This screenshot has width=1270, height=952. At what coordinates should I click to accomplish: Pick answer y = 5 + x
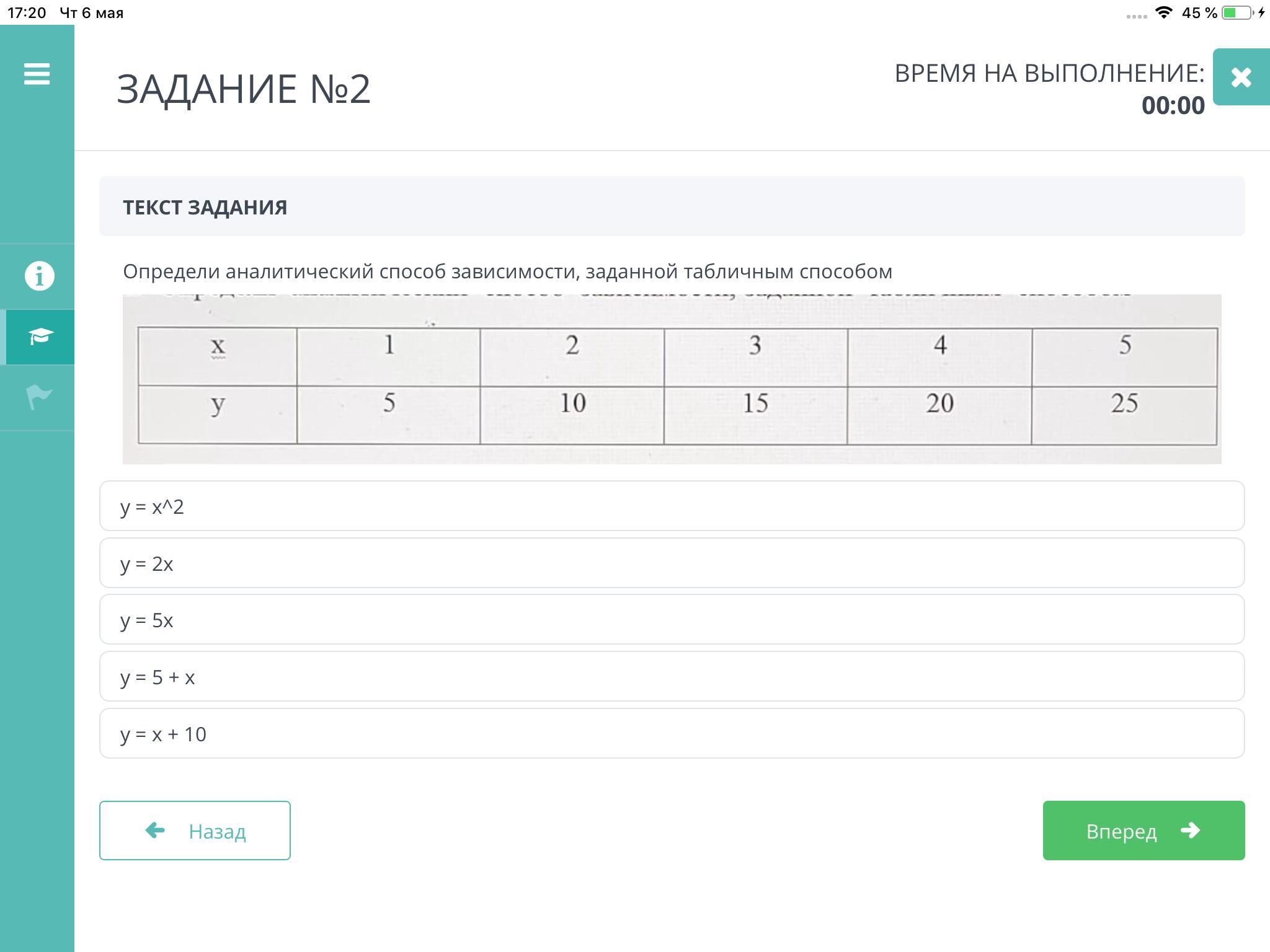point(672,676)
